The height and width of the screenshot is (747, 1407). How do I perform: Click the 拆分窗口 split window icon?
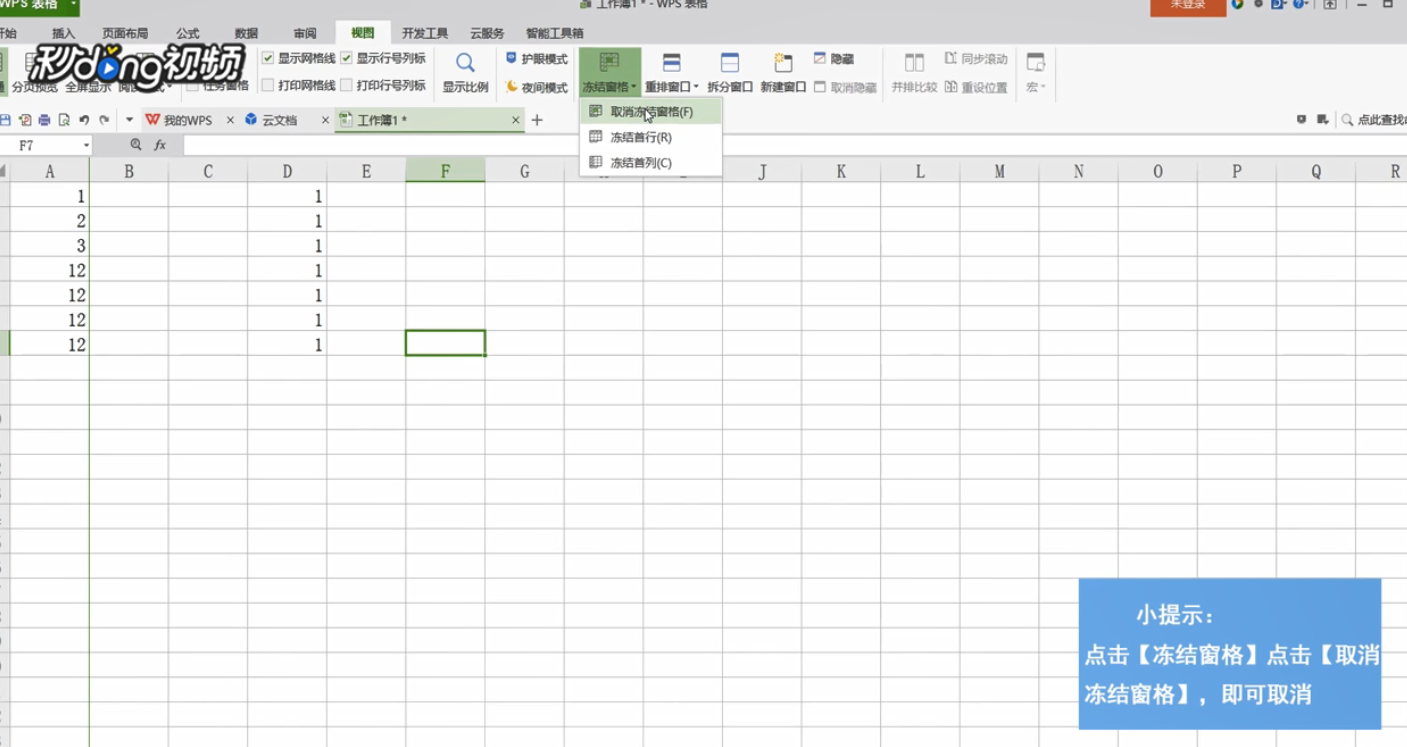click(730, 63)
